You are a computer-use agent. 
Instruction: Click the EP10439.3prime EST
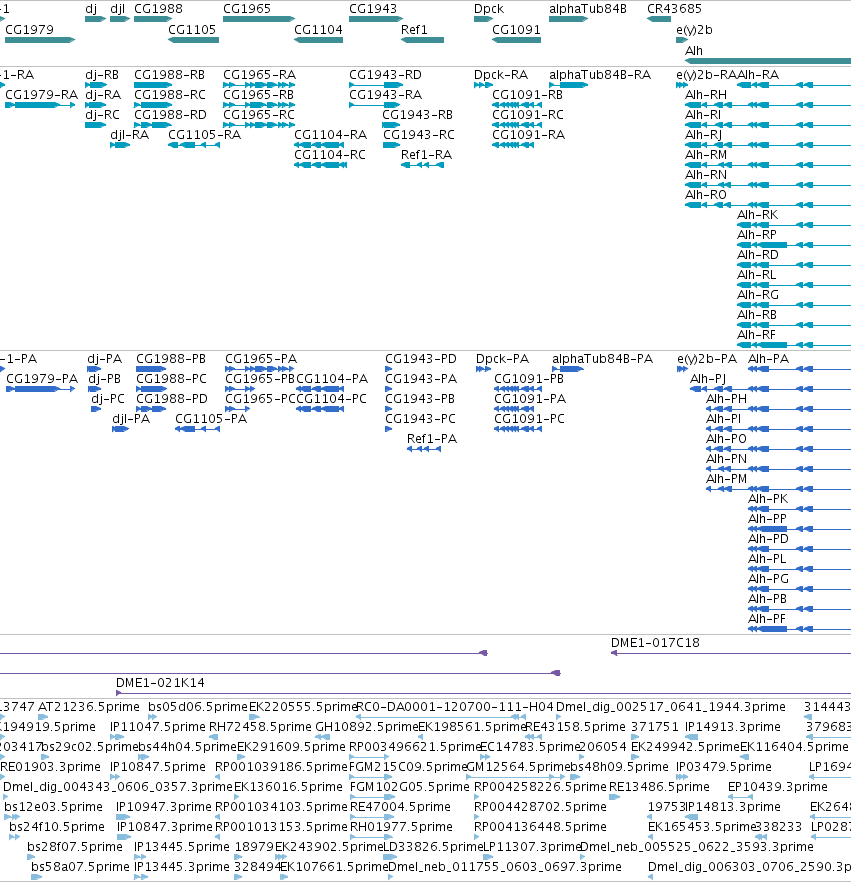(x=740, y=797)
